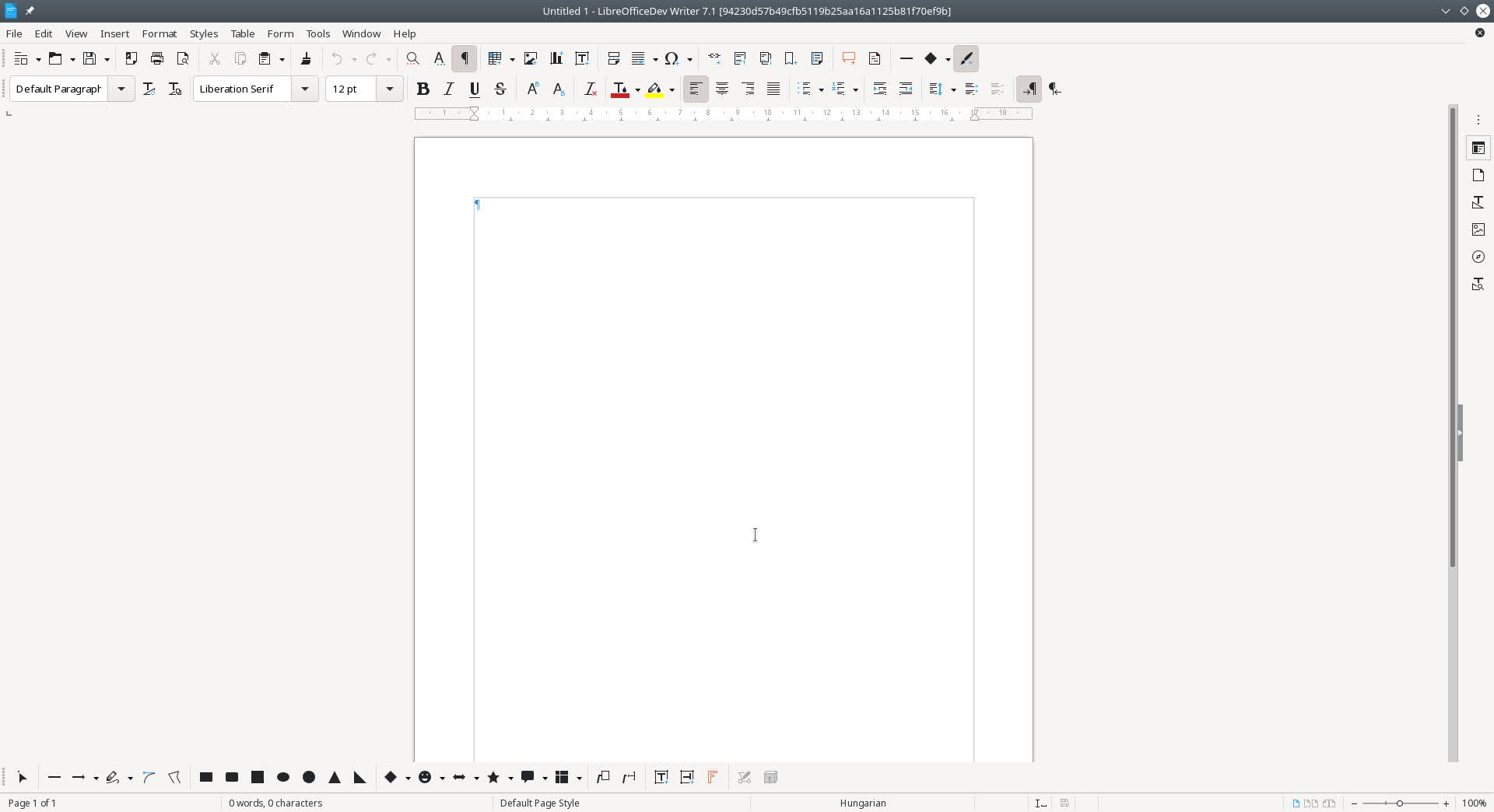This screenshot has width=1494, height=812.
Task: Select the Rectangle drawing tool
Action: pyautogui.click(x=206, y=777)
